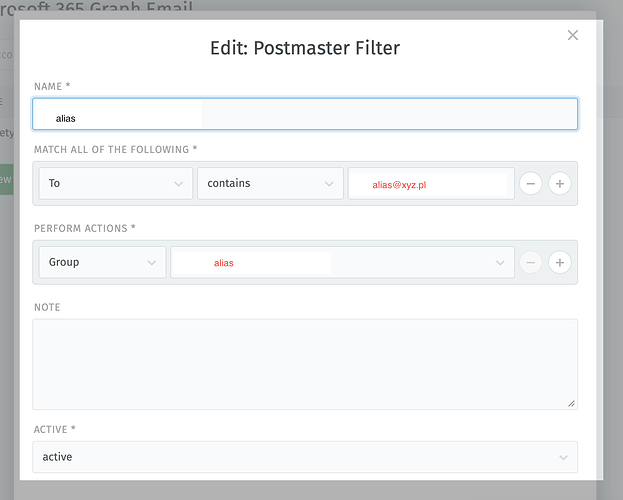Click inside the Note text area
Viewport: 623px width, 500px height.
[304, 363]
